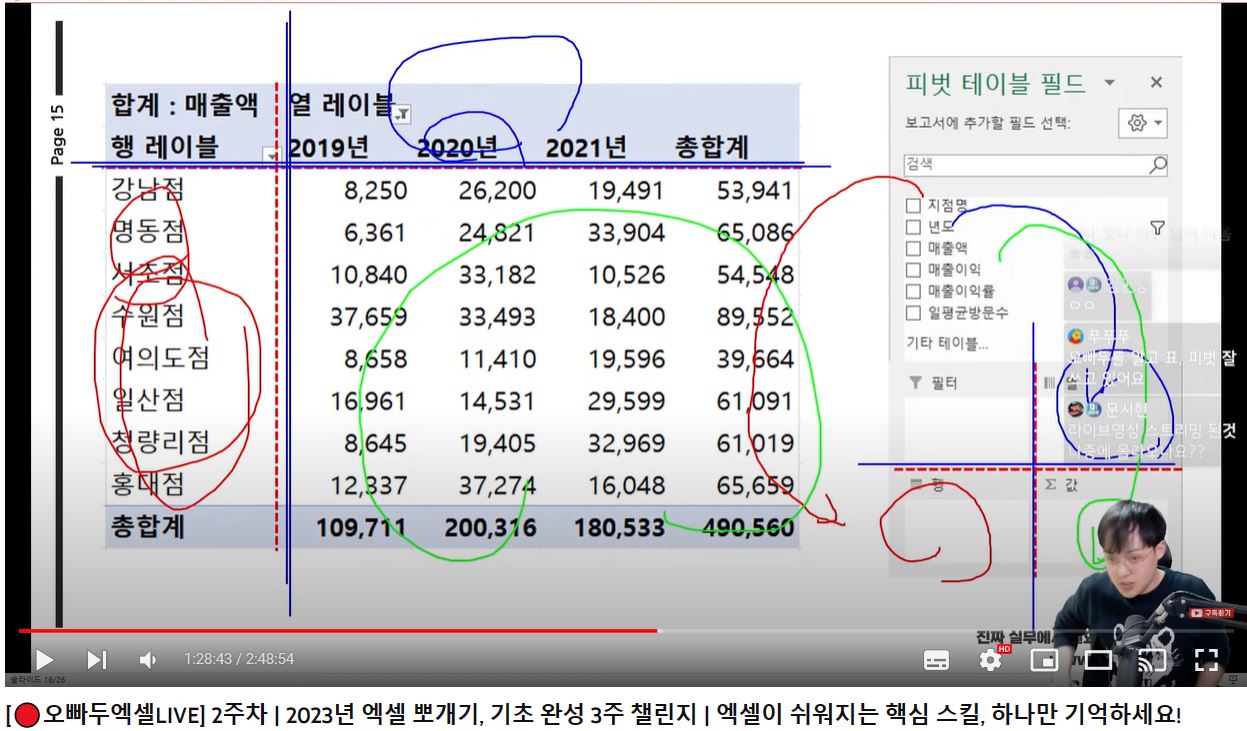Toggle subtitles on the player
Image resolution: width=1247 pixels, height=731 pixels.
pyautogui.click(x=936, y=659)
